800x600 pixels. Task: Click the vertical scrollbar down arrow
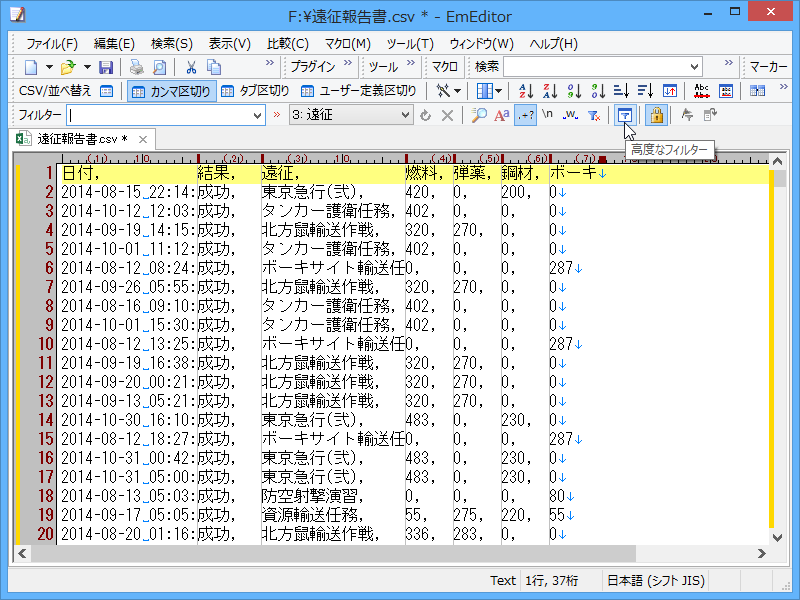(x=777, y=537)
